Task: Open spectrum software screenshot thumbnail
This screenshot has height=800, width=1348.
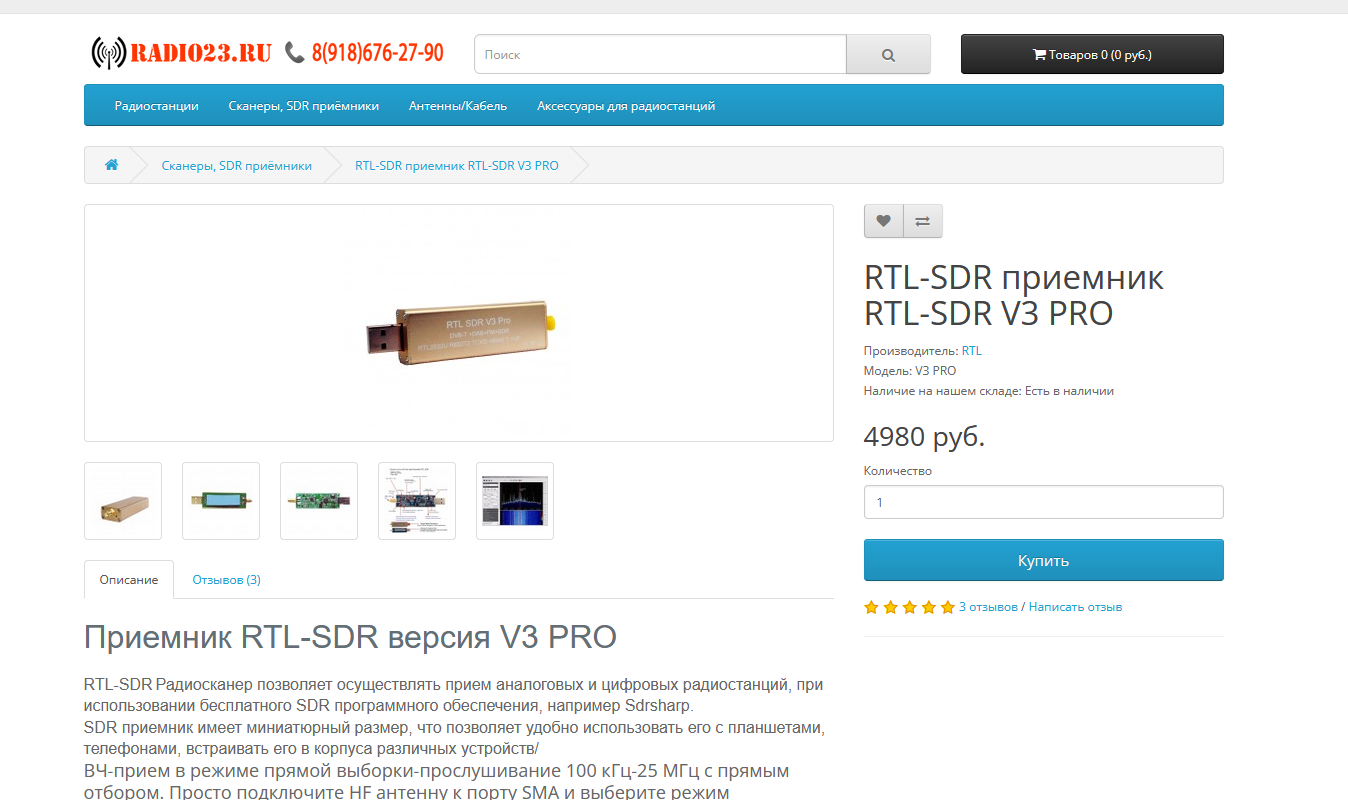Action: tap(515, 501)
